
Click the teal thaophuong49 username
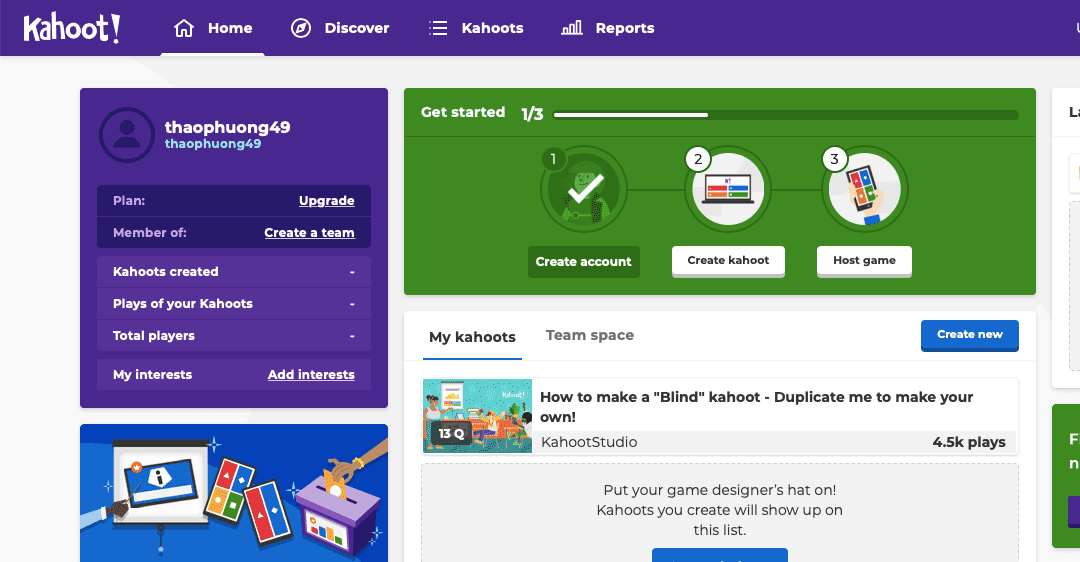tap(213, 144)
